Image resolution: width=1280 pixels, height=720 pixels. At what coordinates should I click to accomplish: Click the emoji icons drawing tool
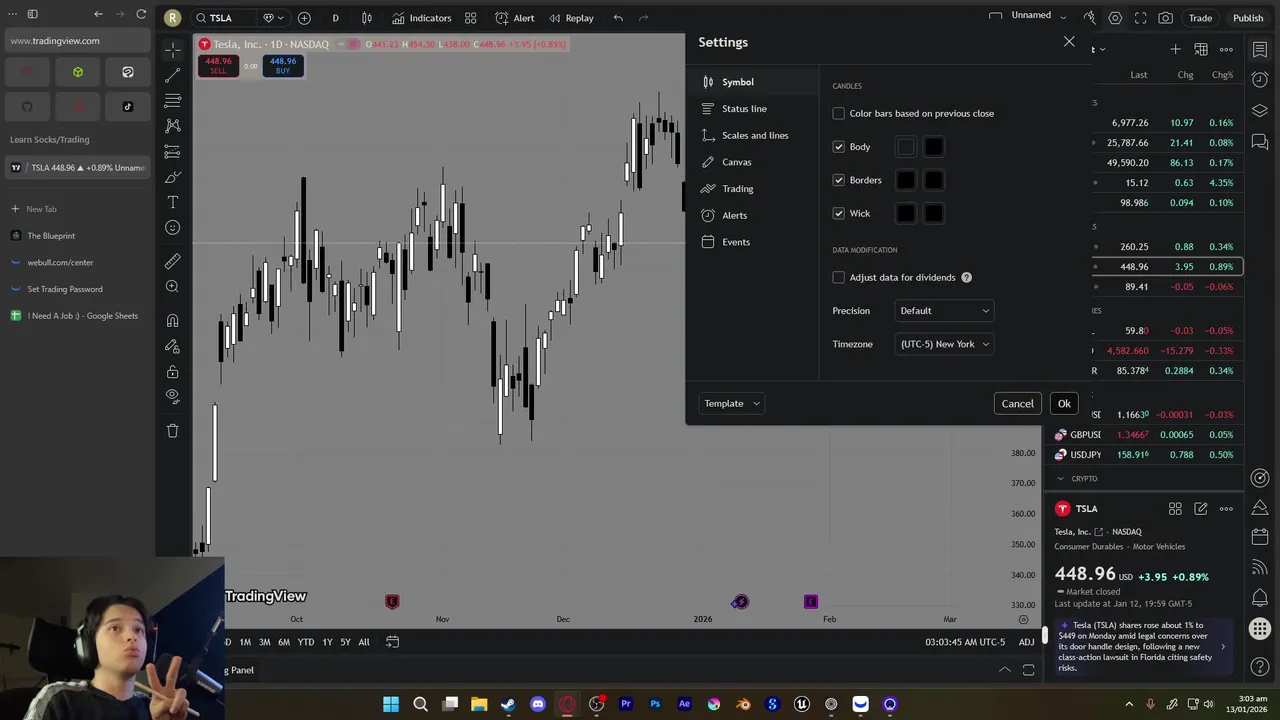[x=173, y=228]
